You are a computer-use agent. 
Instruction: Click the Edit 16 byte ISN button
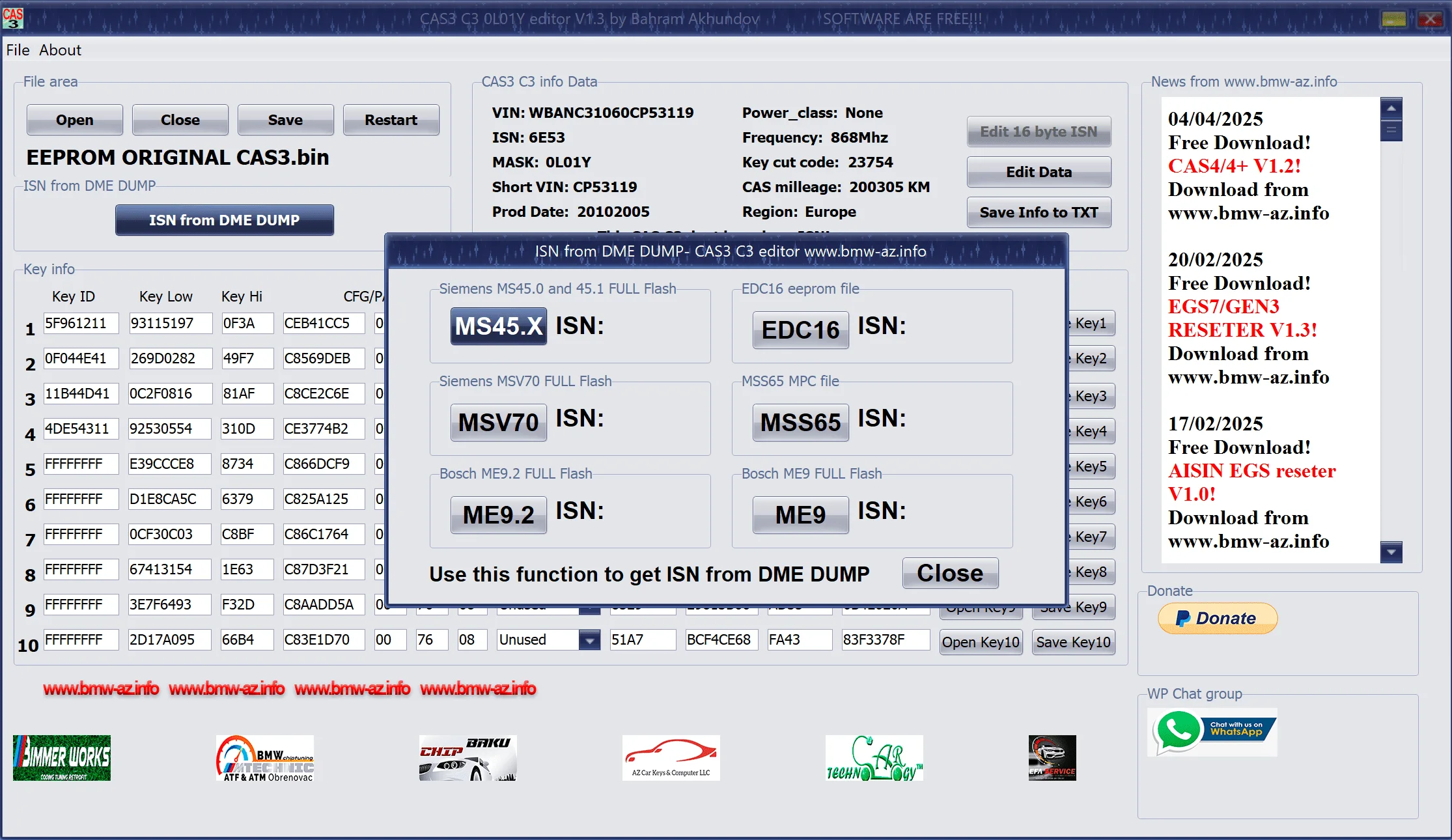click(x=1039, y=132)
